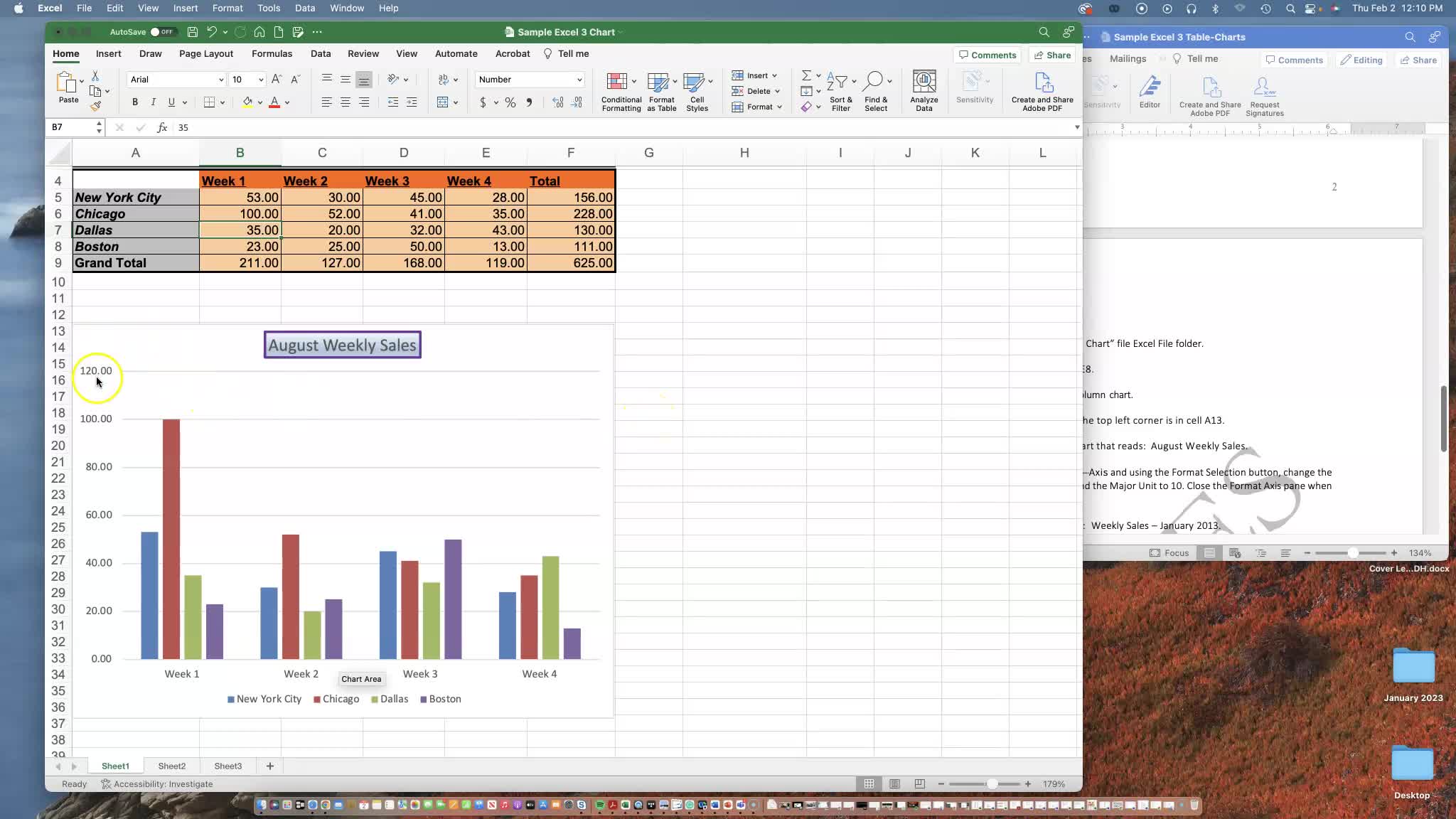Screen dimensions: 1456x819
Task: Click the Format Painter brush icon
Action: [x=95, y=106]
